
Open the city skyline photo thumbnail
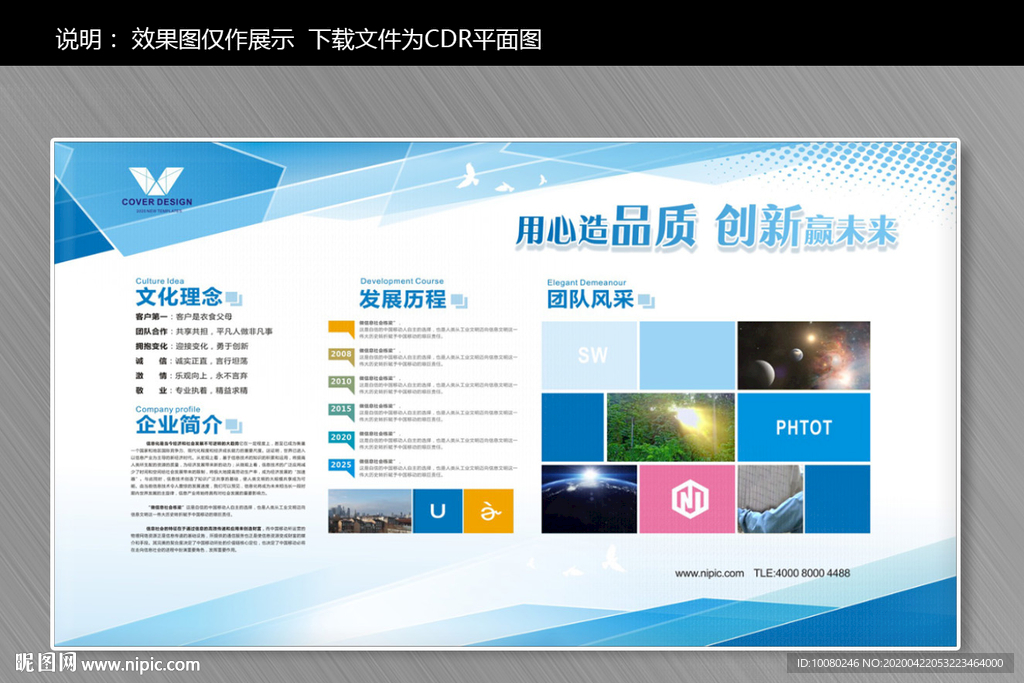coord(369,511)
